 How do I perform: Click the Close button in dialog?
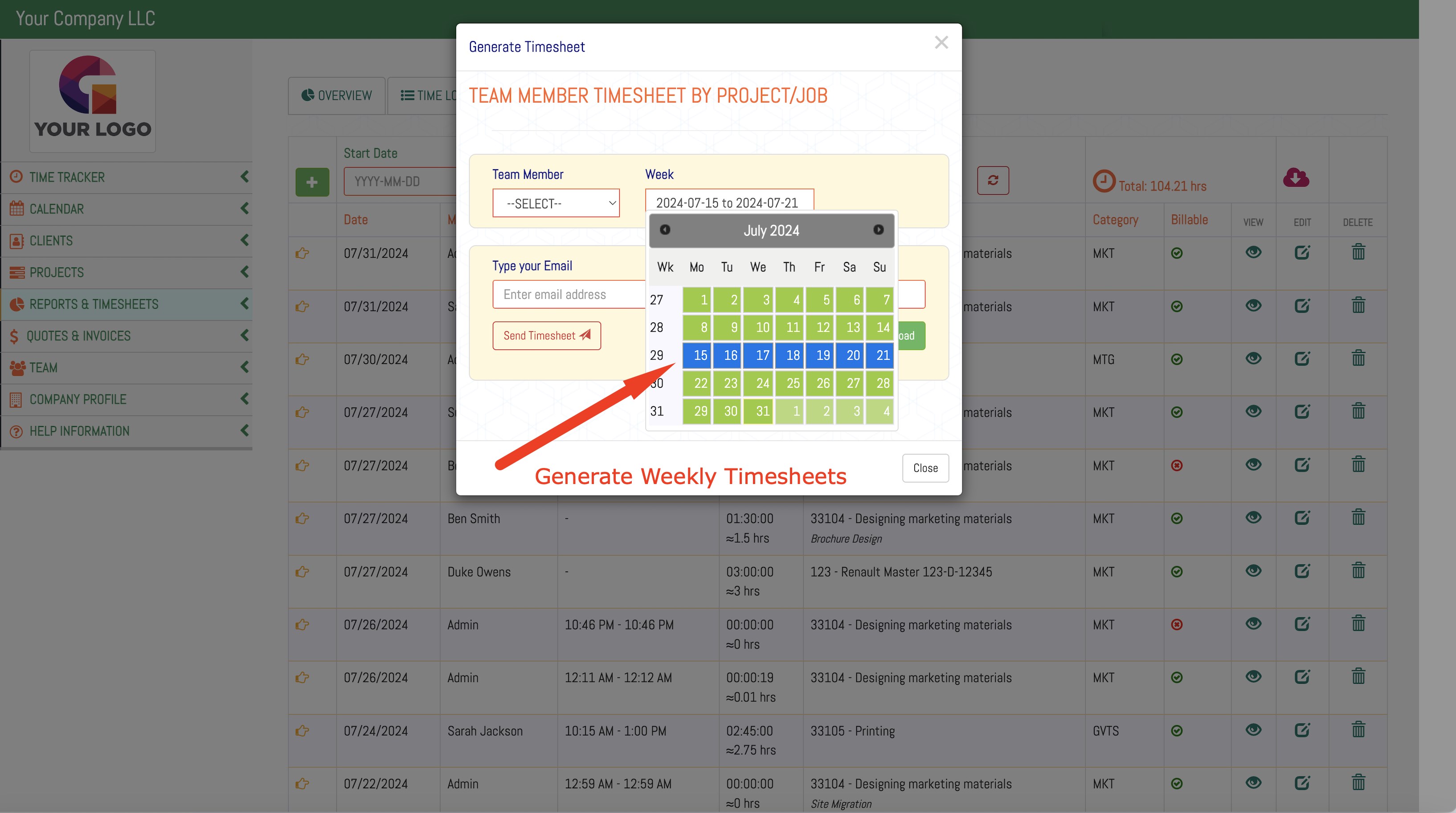924,468
